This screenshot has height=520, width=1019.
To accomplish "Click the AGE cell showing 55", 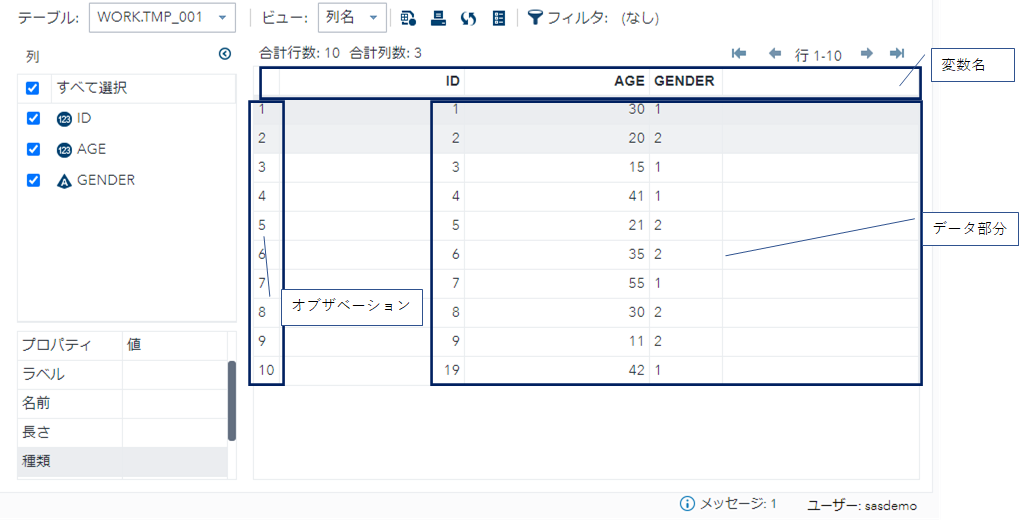I will pyautogui.click(x=557, y=283).
